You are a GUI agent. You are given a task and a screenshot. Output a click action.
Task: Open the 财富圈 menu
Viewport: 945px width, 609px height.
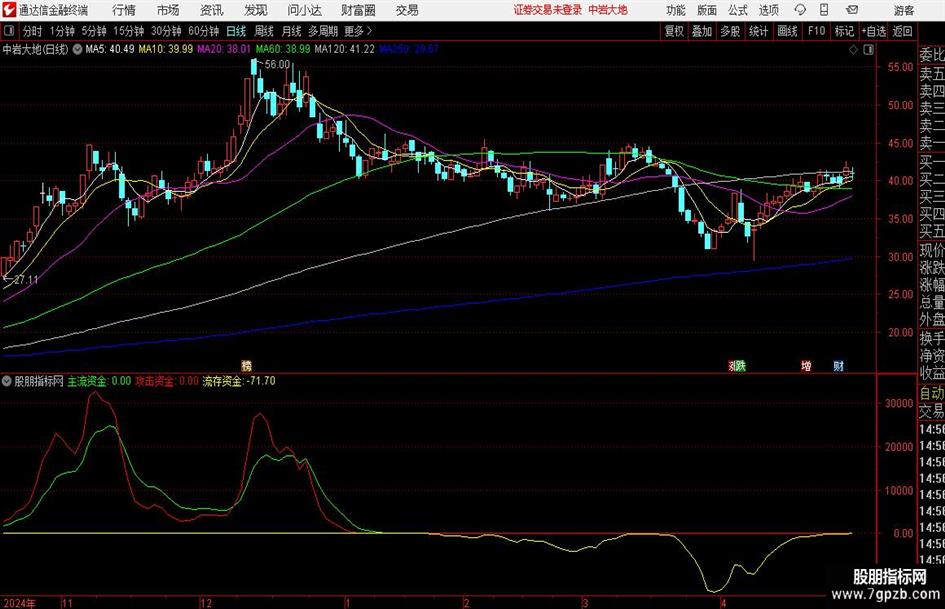pos(358,10)
